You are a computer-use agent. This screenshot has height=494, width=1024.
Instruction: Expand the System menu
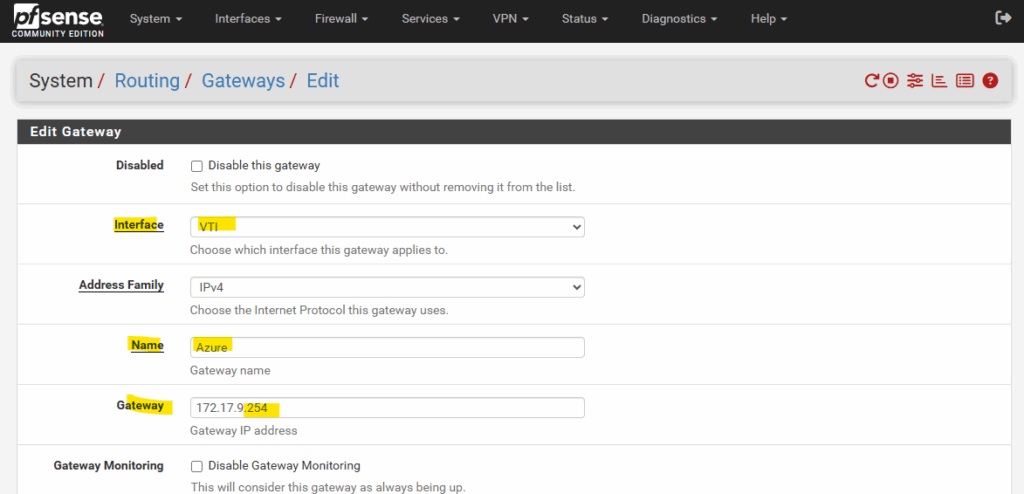pyautogui.click(x=154, y=19)
